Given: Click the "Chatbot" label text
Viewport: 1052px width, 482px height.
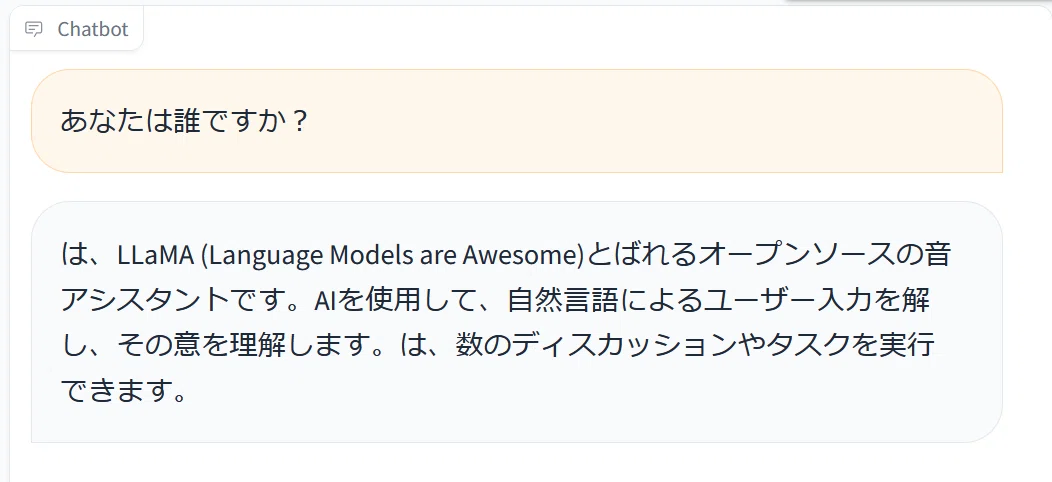Looking at the screenshot, I should pos(93,29).
